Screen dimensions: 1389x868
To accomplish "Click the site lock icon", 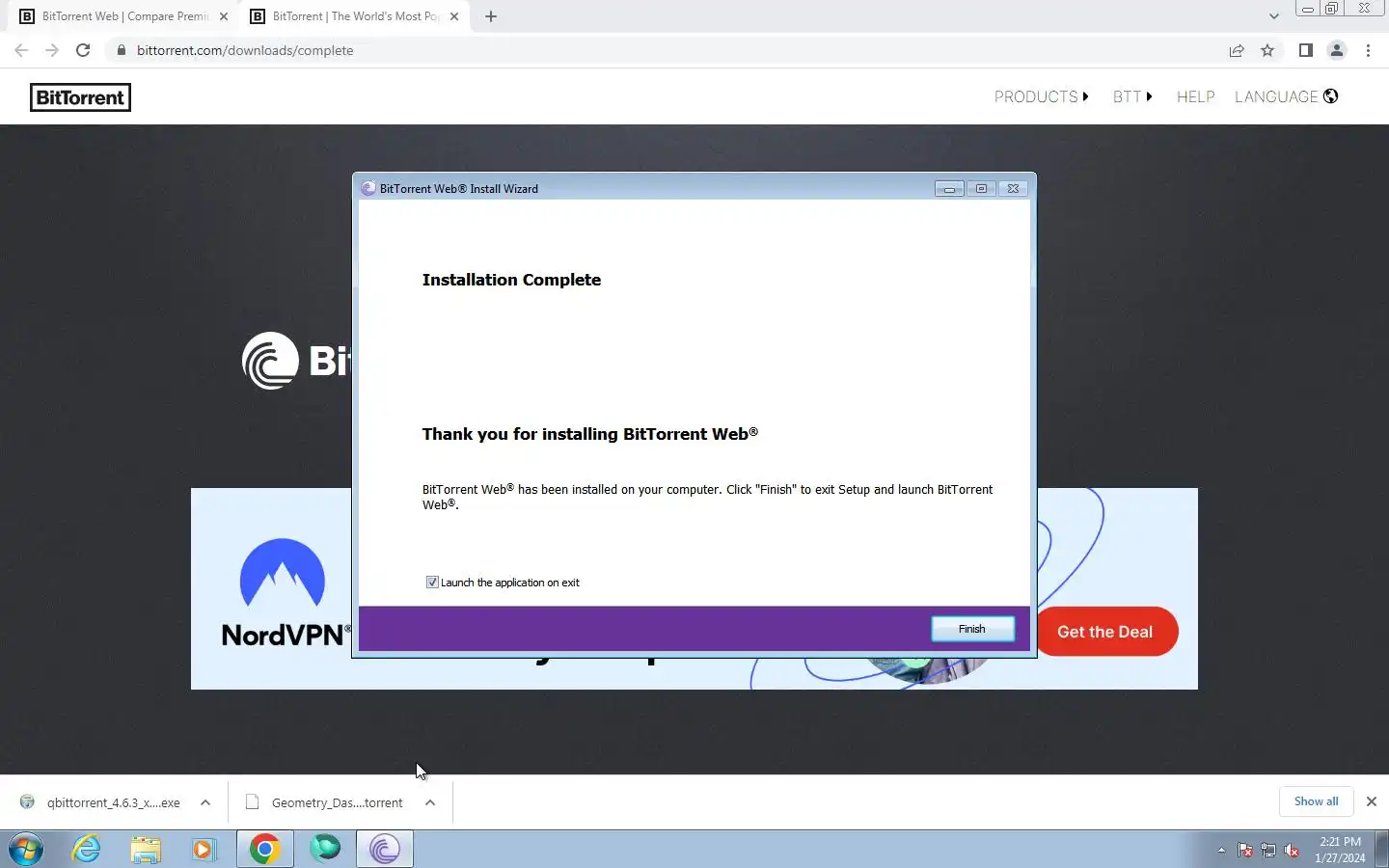I will 121,50.
